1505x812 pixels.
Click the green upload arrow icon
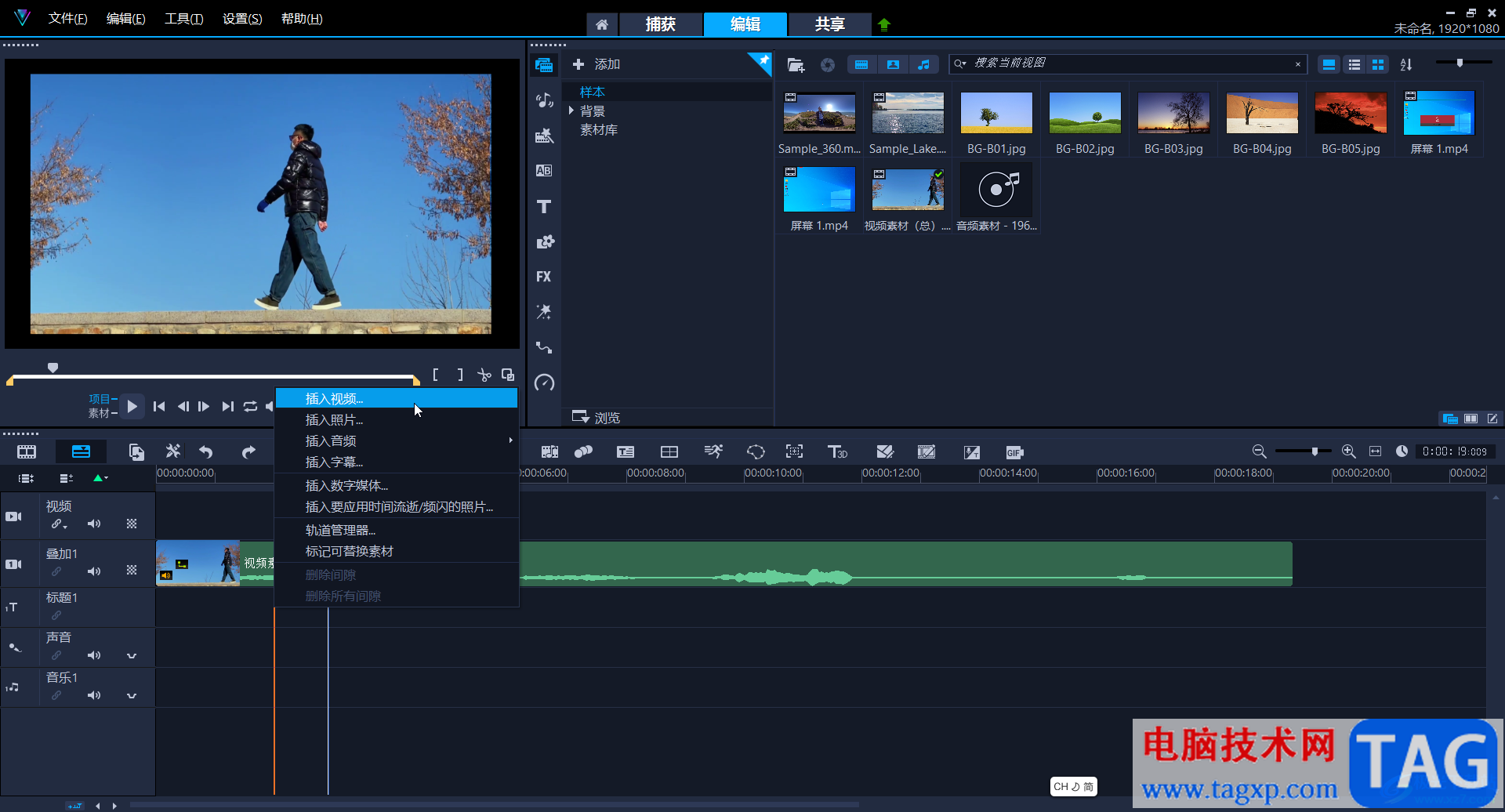(884, 24)
